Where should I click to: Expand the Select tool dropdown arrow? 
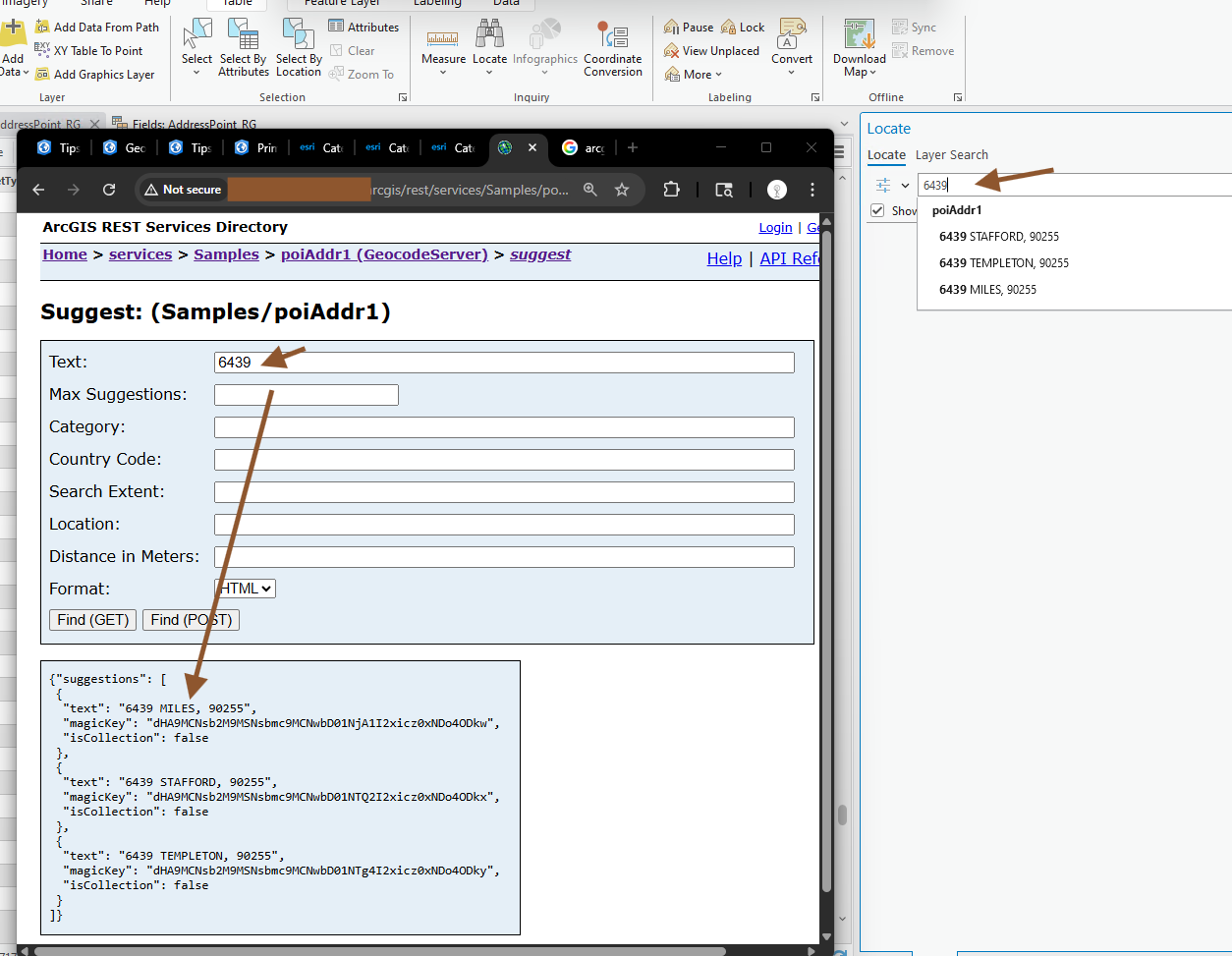coord(196,73)
